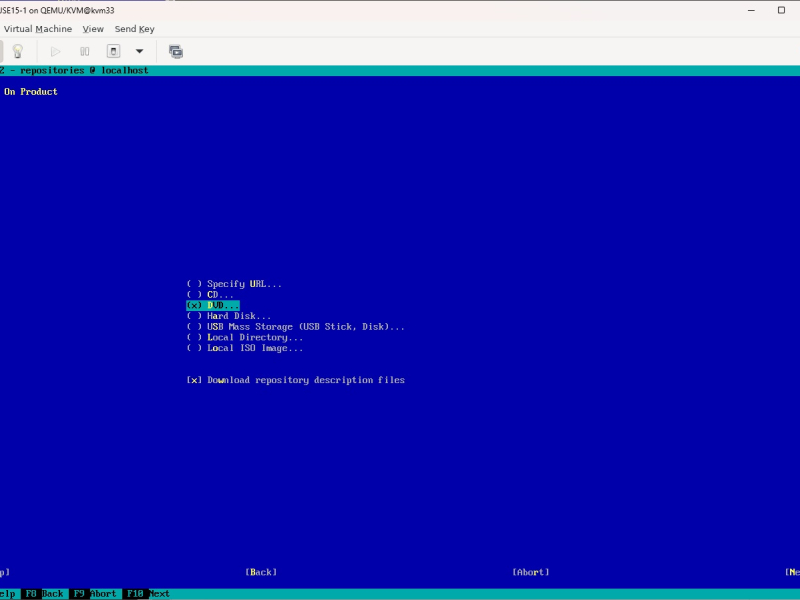Minimize the virtual machine window

[x=751, y=10]
